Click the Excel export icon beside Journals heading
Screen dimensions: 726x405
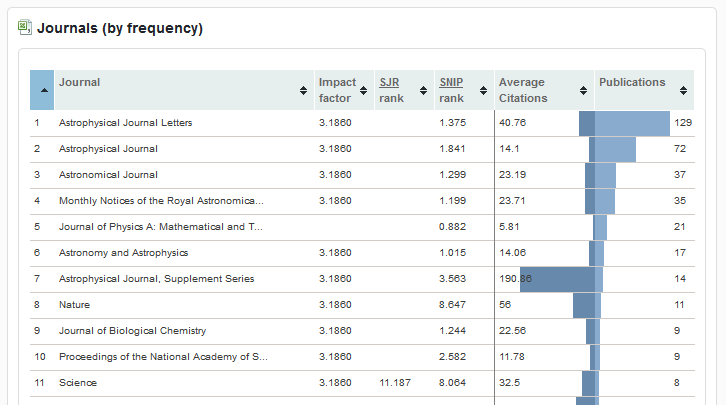[25, 28]
